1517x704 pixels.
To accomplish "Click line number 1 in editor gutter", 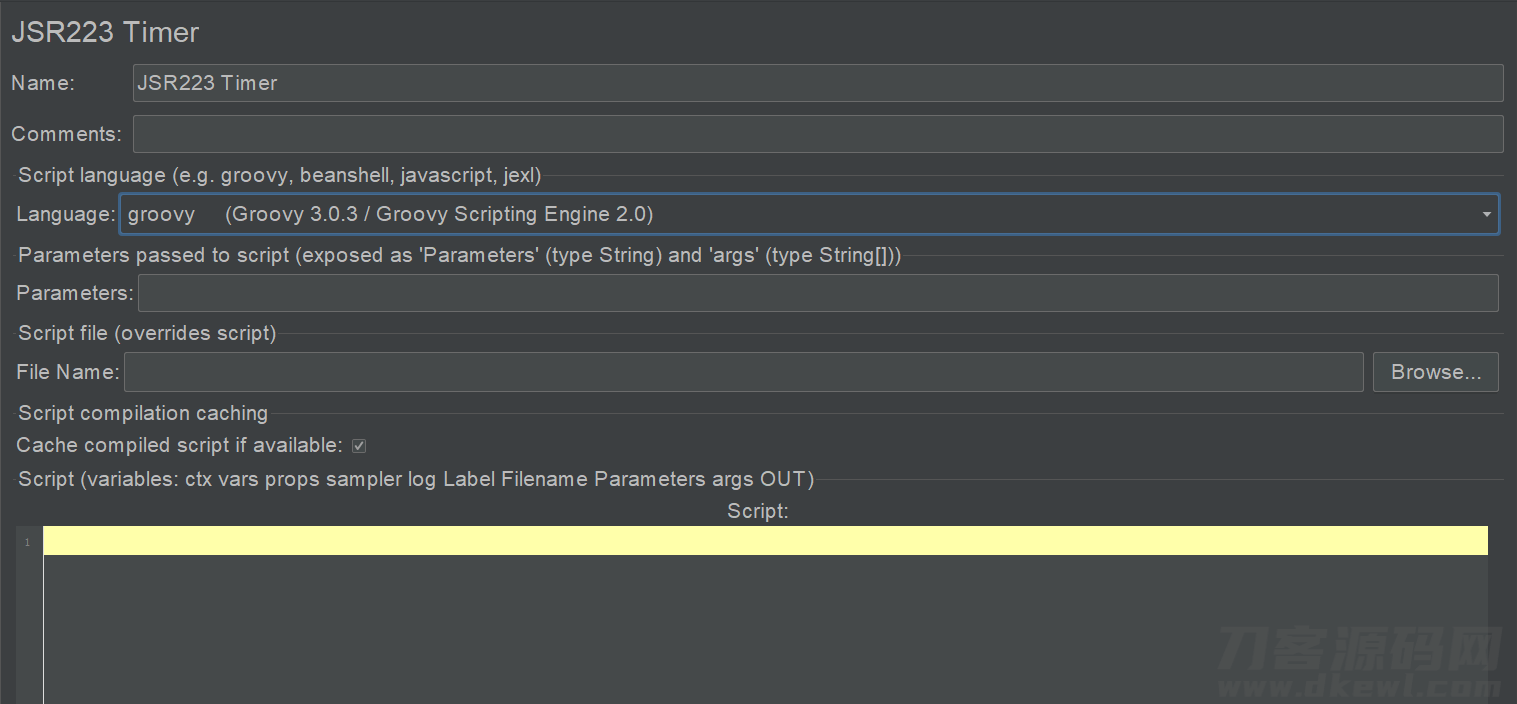I will coord(28,542).
